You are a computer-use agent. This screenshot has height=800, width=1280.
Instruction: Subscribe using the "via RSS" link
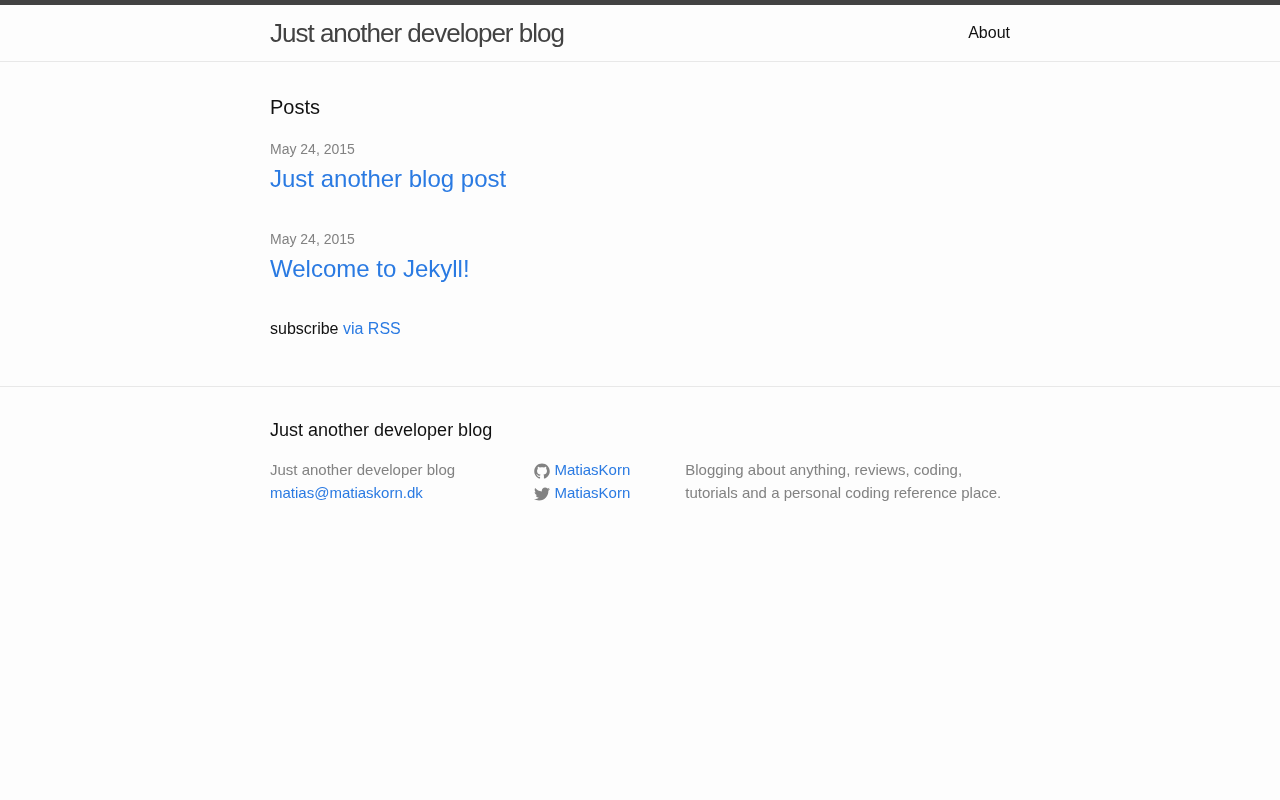pyautogui.click(x=372, y=329)
